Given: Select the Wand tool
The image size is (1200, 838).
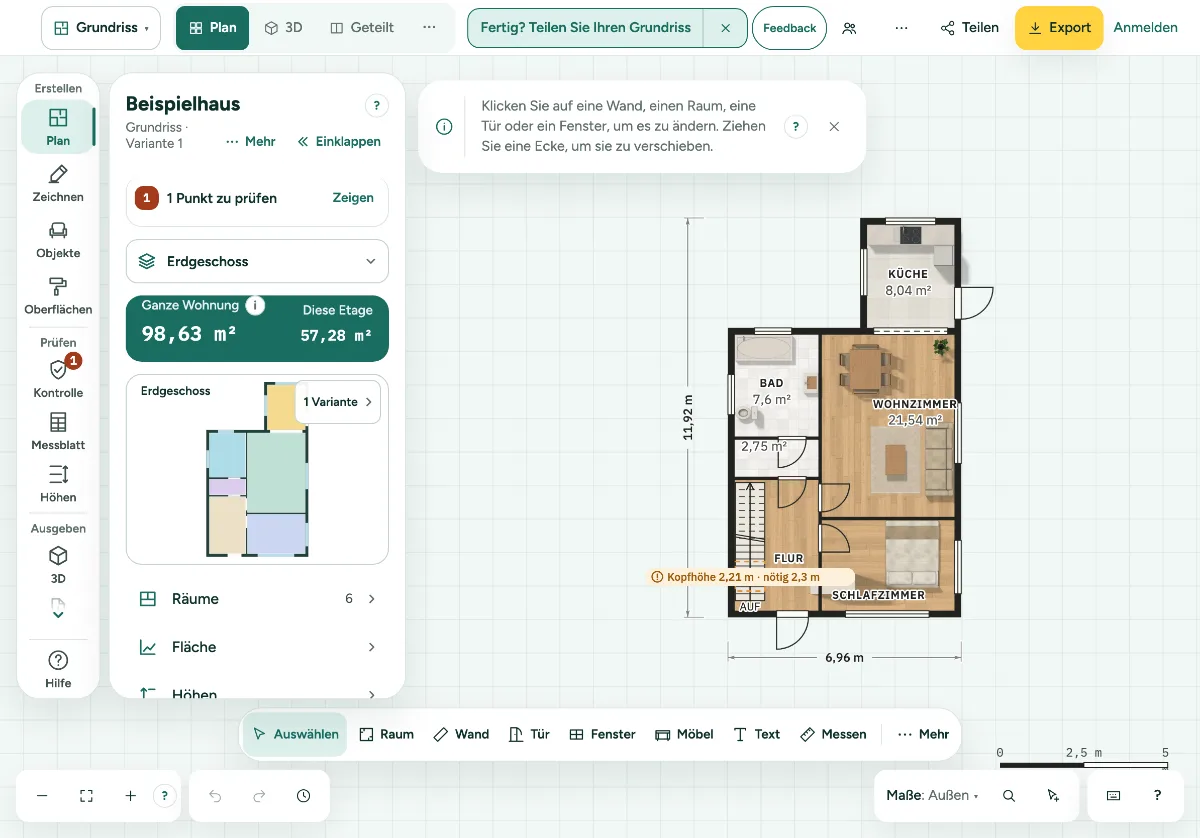Looking at the screenshot, I should (x=461, y=734).
